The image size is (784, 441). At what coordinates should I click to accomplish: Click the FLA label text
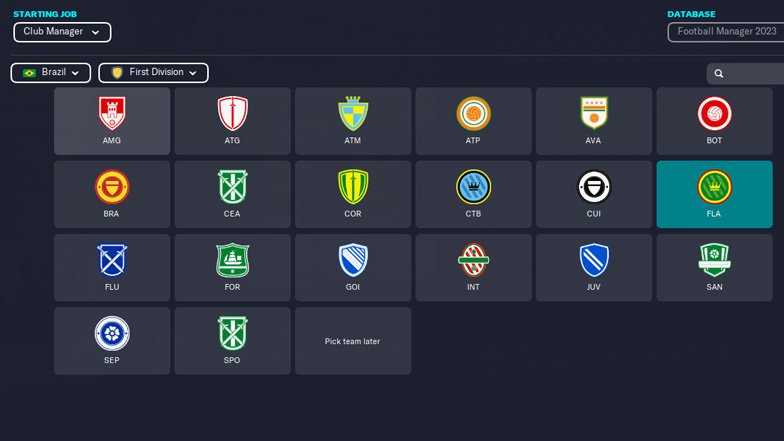tap(714, 214)
